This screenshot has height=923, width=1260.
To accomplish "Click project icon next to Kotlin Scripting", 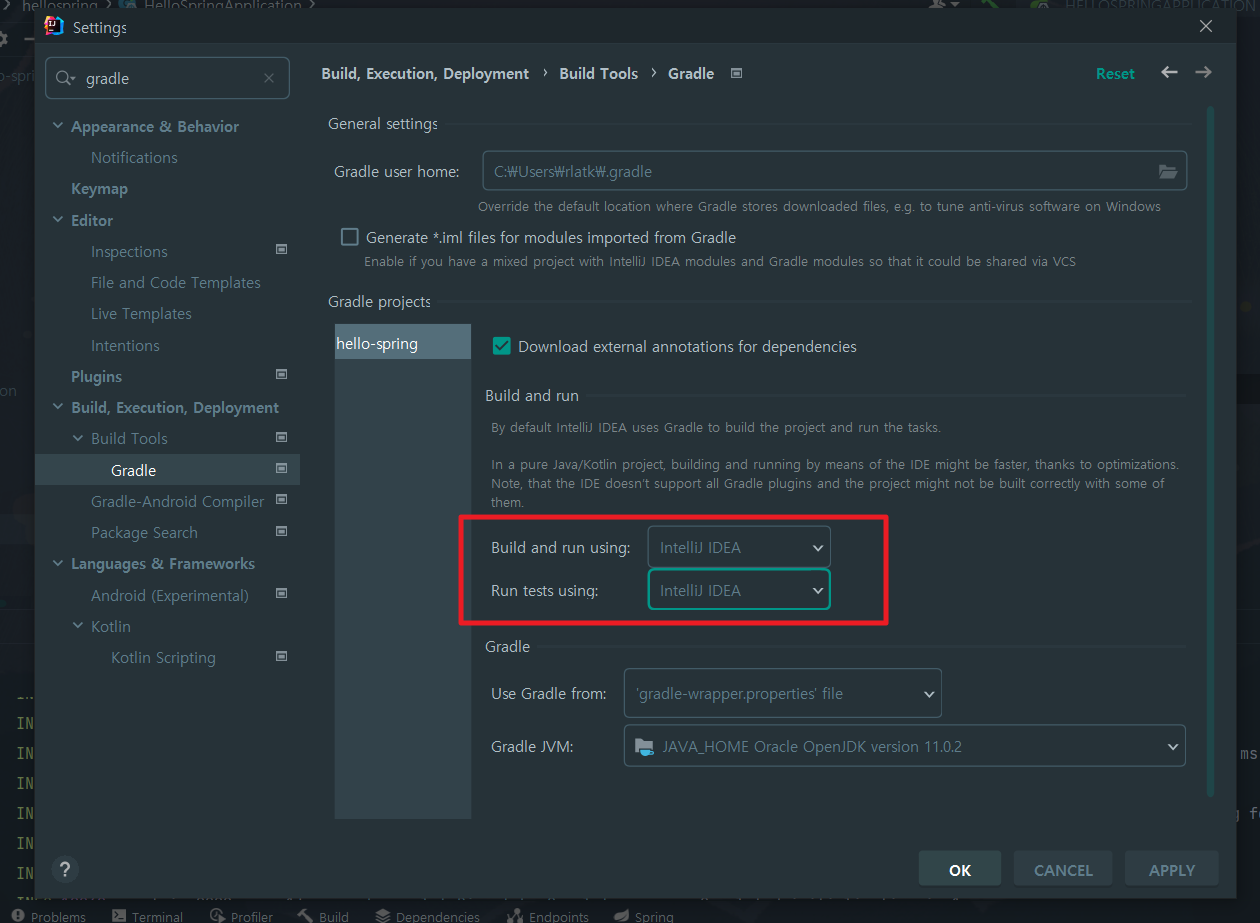I will coord(281,656).
